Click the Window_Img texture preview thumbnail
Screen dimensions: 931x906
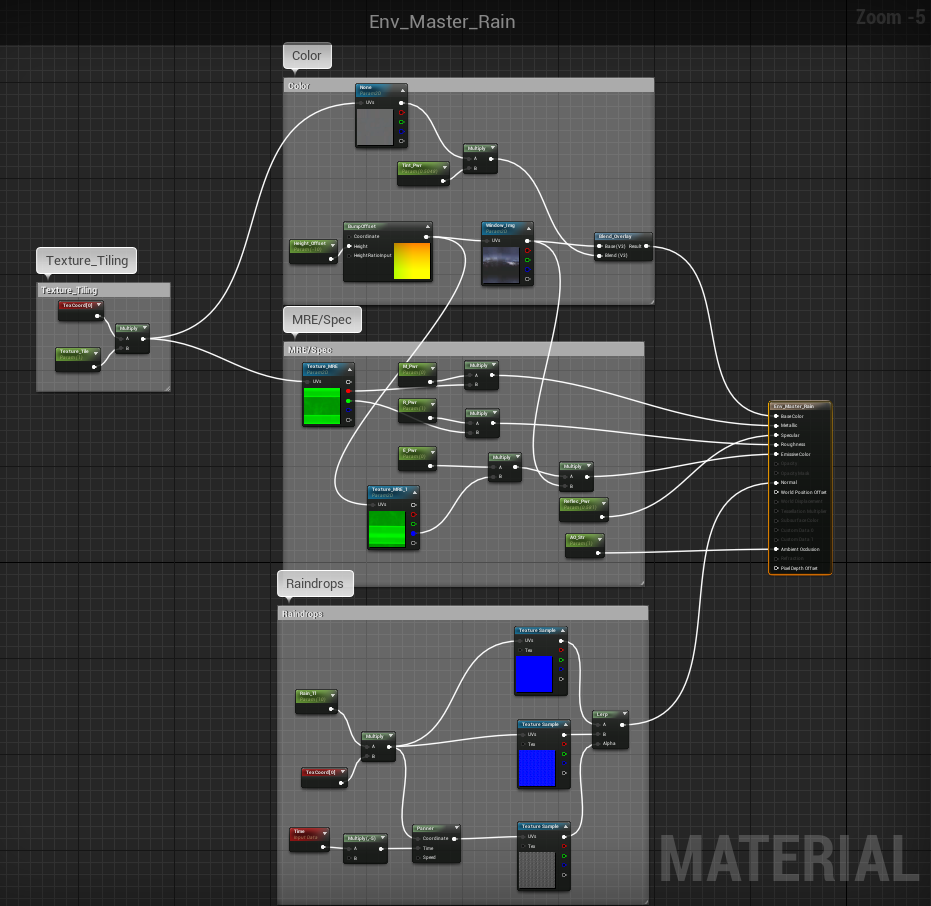click(501, 265)
